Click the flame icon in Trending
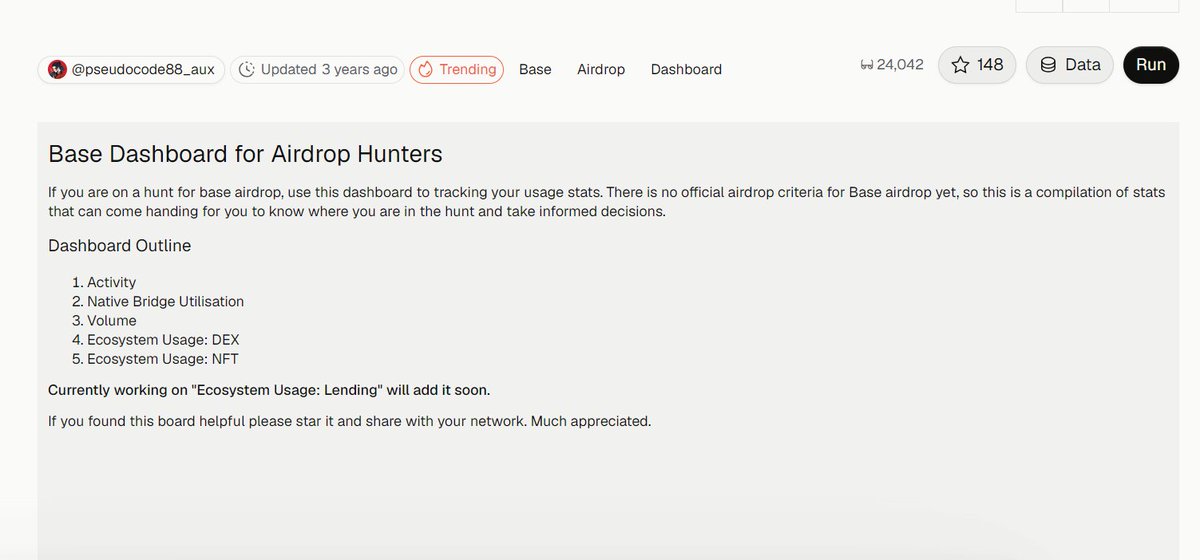The height and width of the screenshot is (560, 1200). (425, 69)
